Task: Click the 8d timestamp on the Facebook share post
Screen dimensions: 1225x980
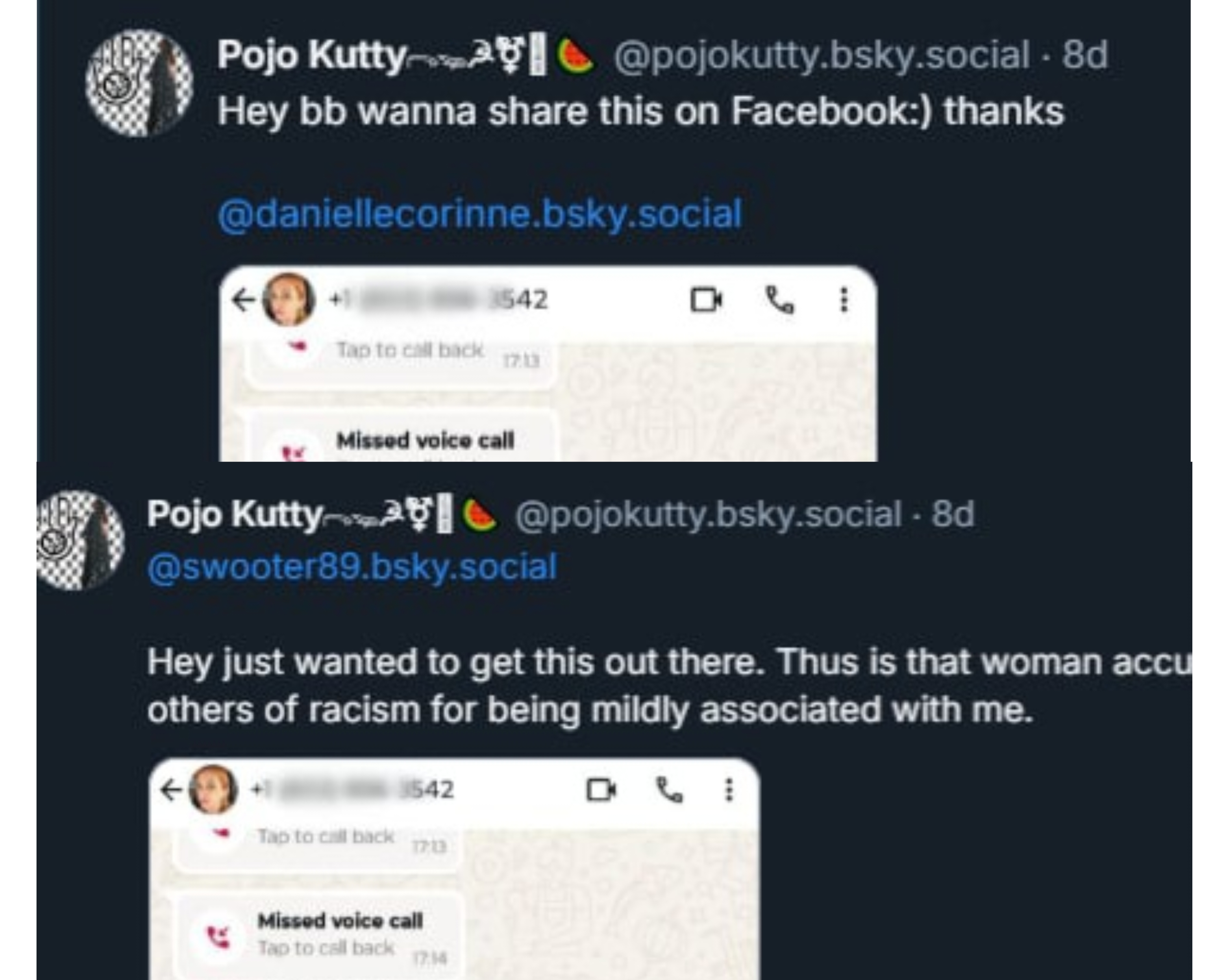Action: coord(1084,55)
